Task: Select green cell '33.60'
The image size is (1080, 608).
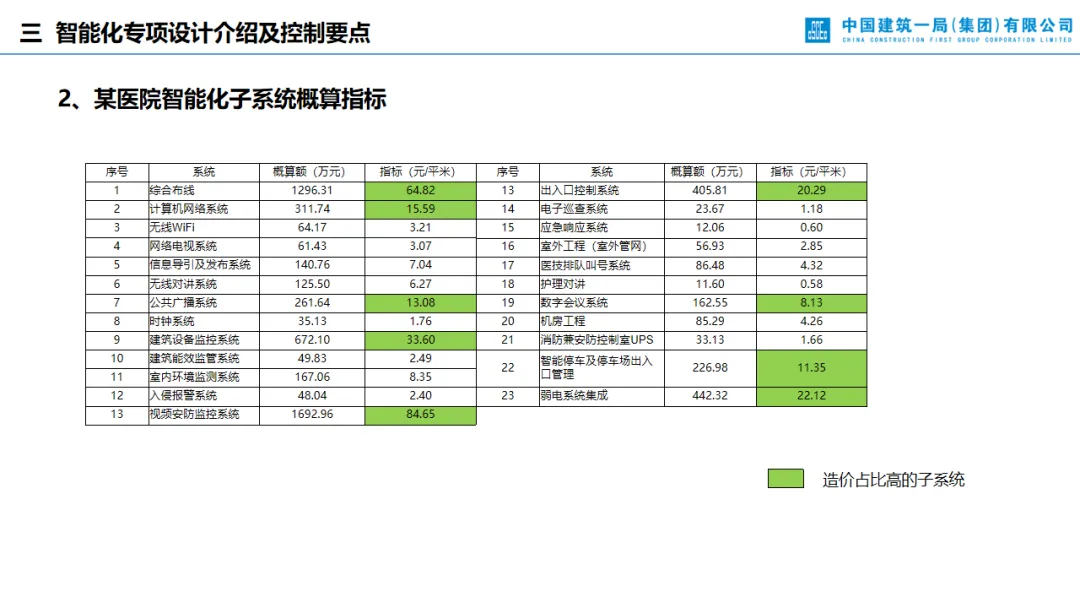Action: [x=420, y=340]
